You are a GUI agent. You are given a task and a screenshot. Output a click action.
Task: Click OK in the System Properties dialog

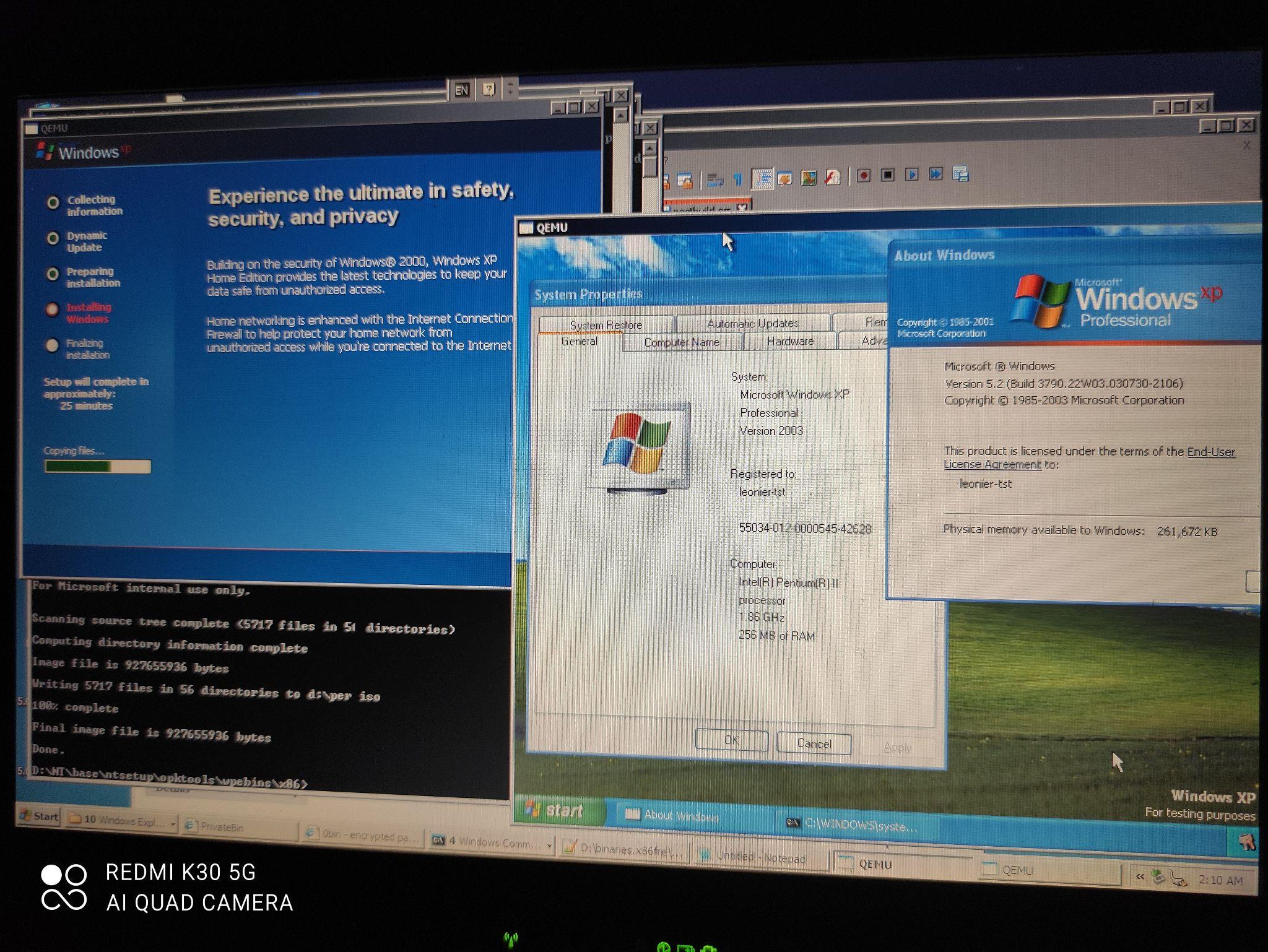[731, 740]
